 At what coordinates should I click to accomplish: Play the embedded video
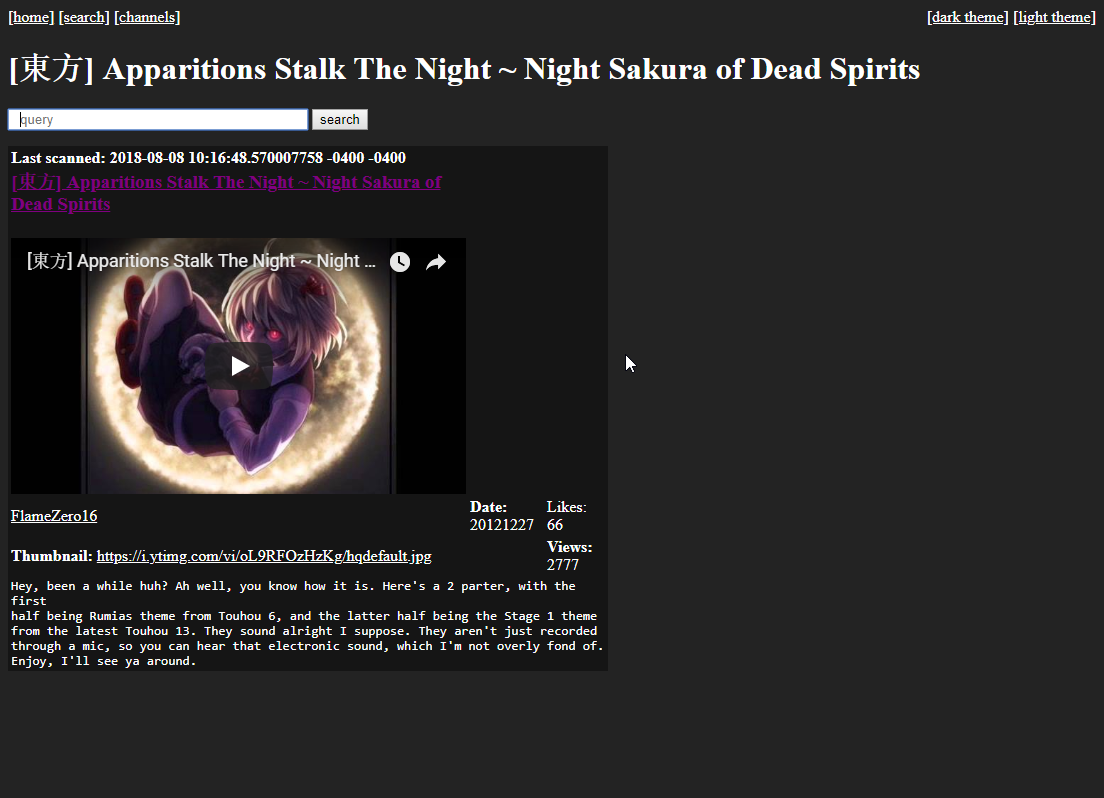pyautogui.click(x=239, y=366)
